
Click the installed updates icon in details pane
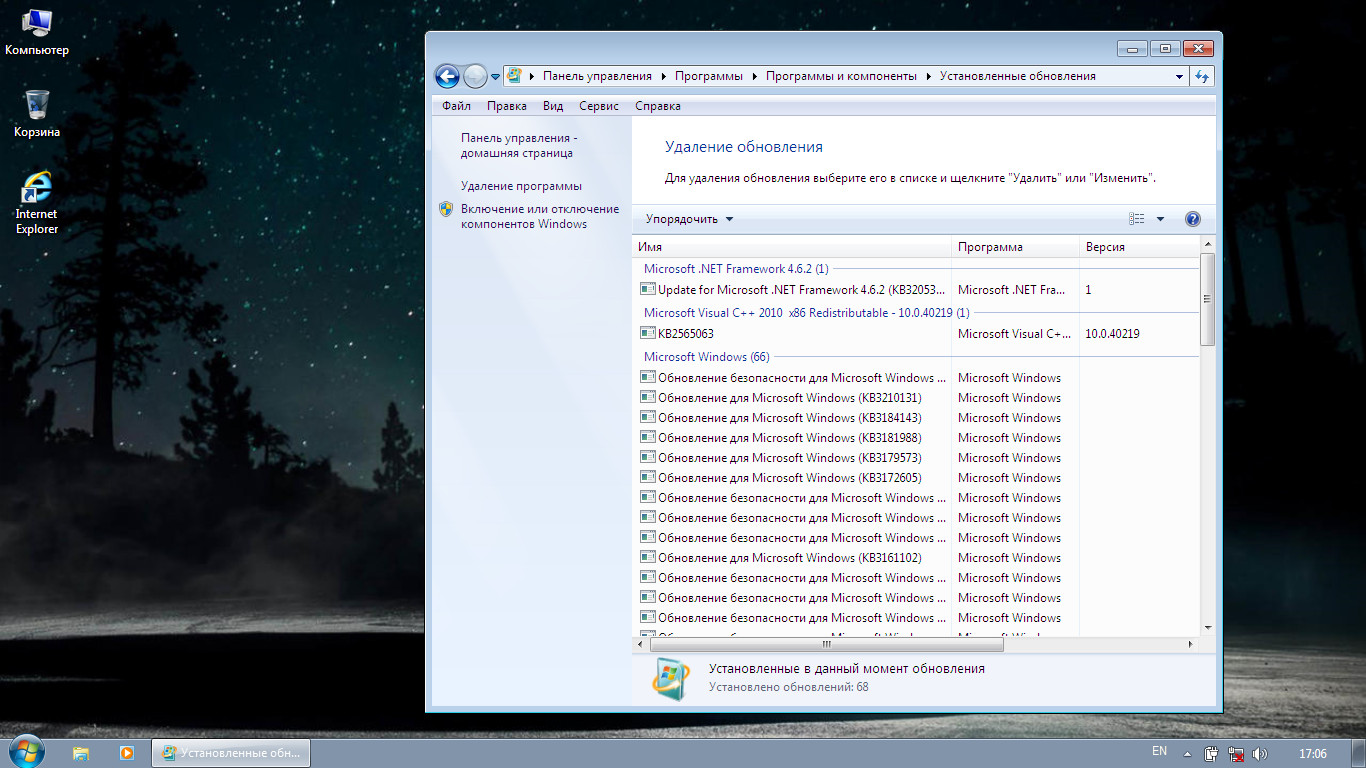(670, 679)
